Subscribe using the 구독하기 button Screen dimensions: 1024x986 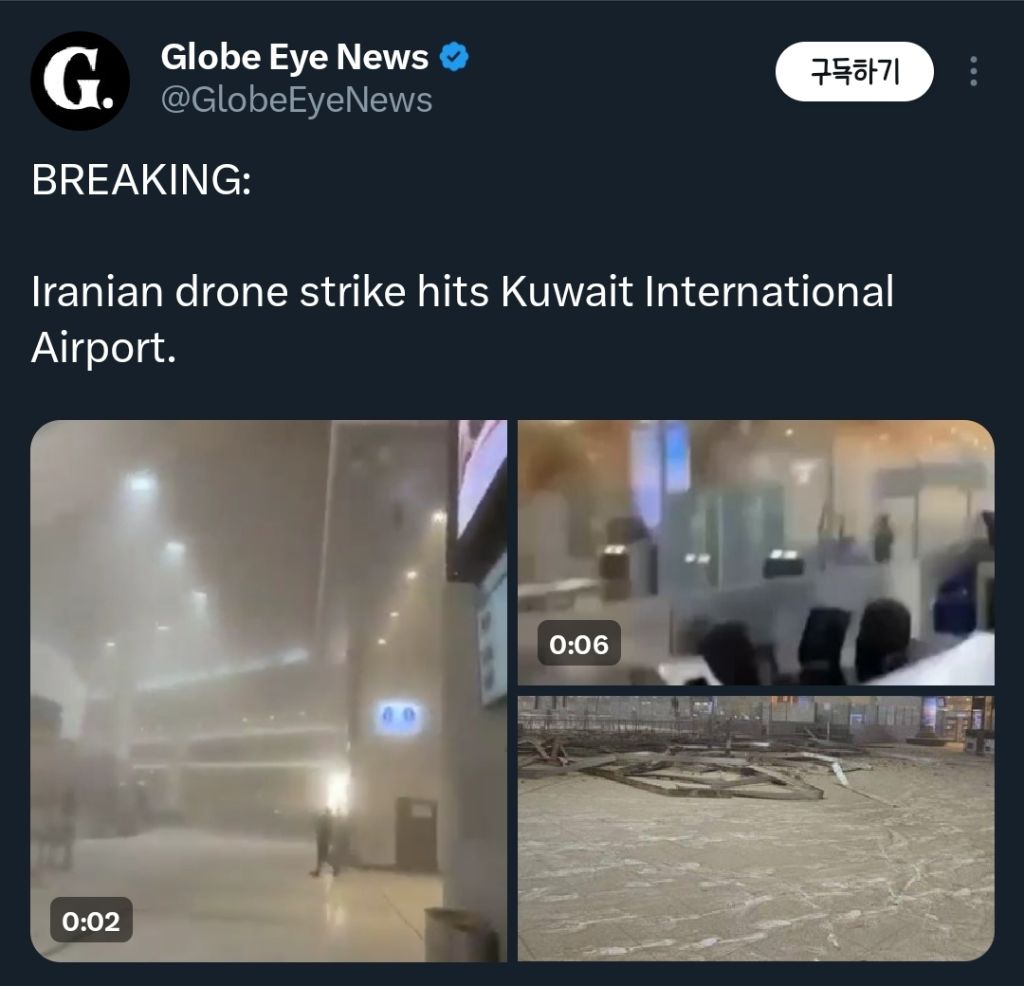point(854,71)
